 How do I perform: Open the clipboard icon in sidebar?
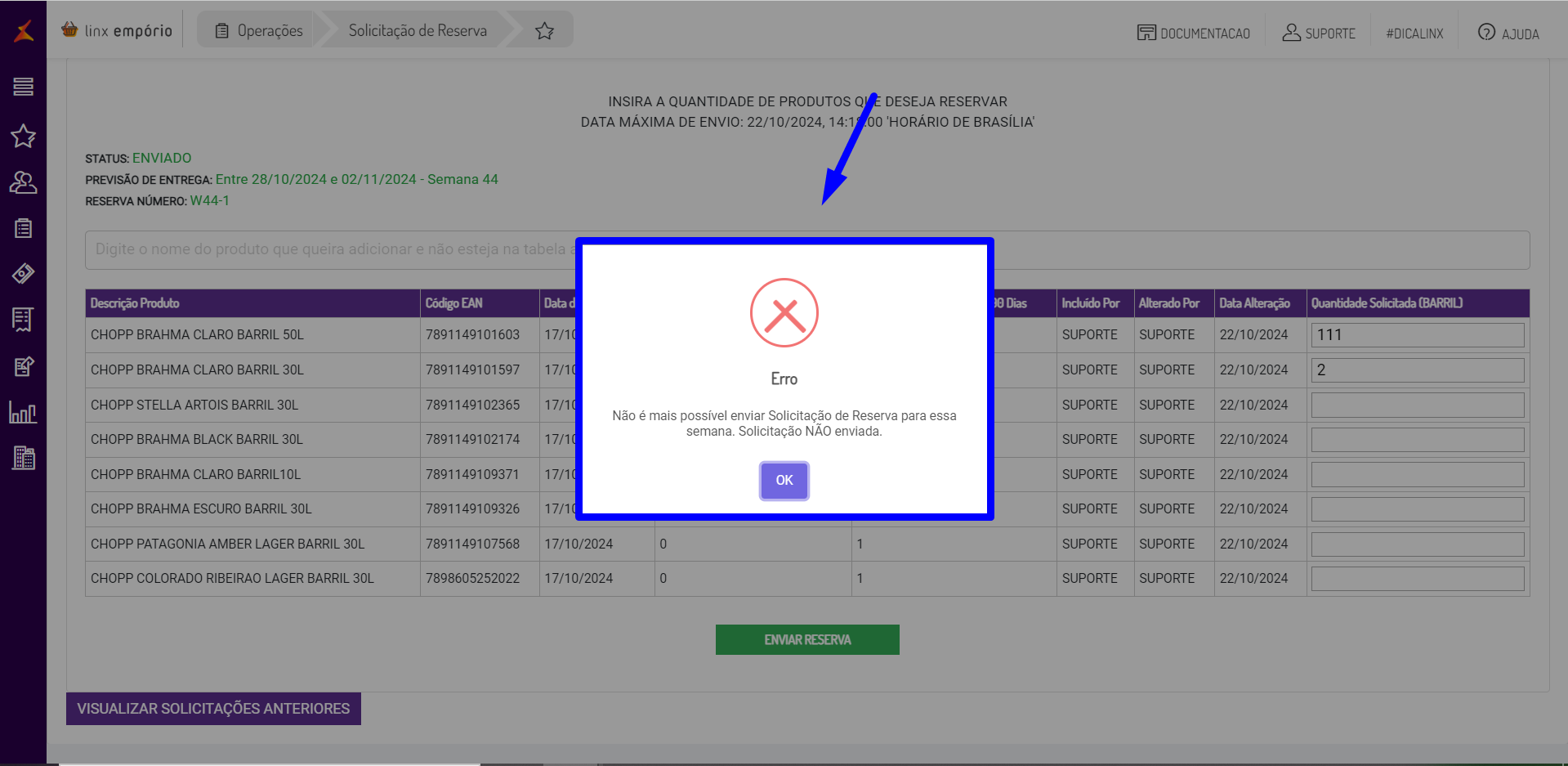24,228
